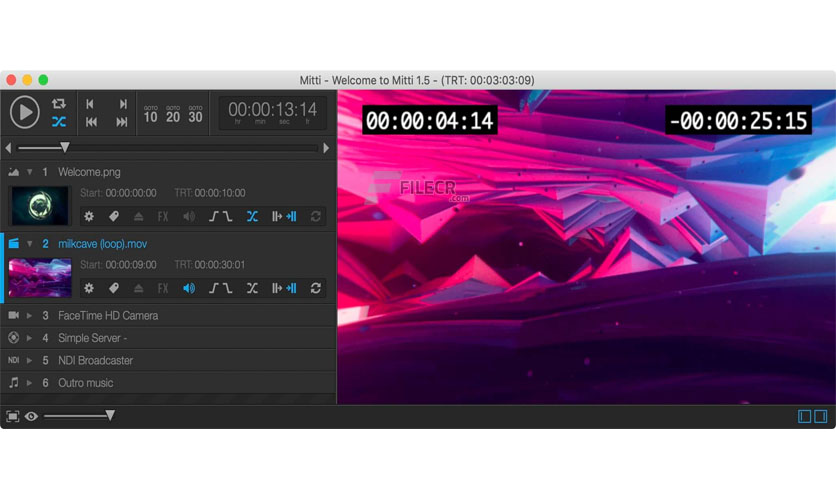Collapse the Welcome.png cue disclosure triangle
The image size is (836, 484).
[30, 172]
